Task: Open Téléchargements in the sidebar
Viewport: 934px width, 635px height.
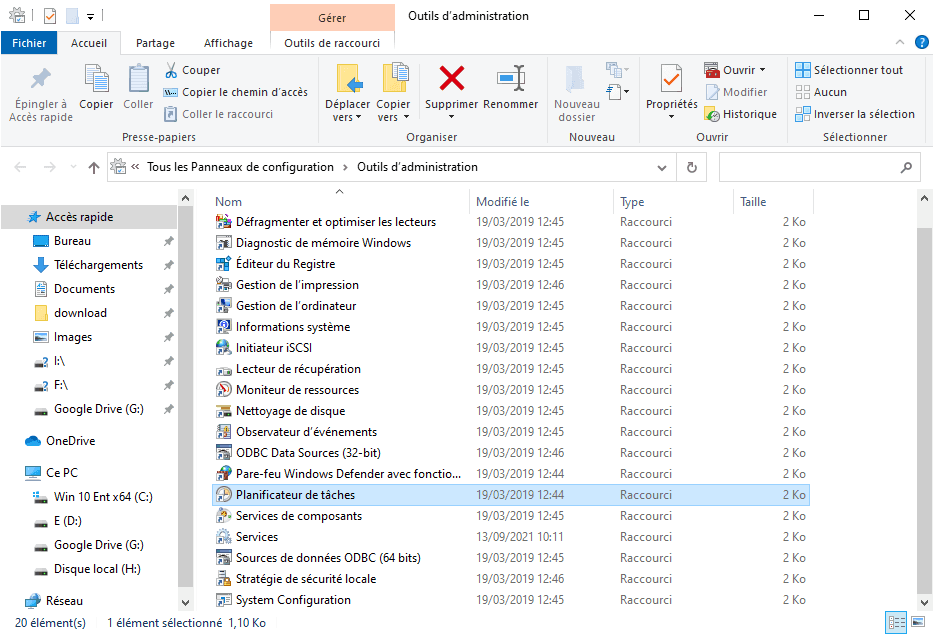Action: pos(98,265)
